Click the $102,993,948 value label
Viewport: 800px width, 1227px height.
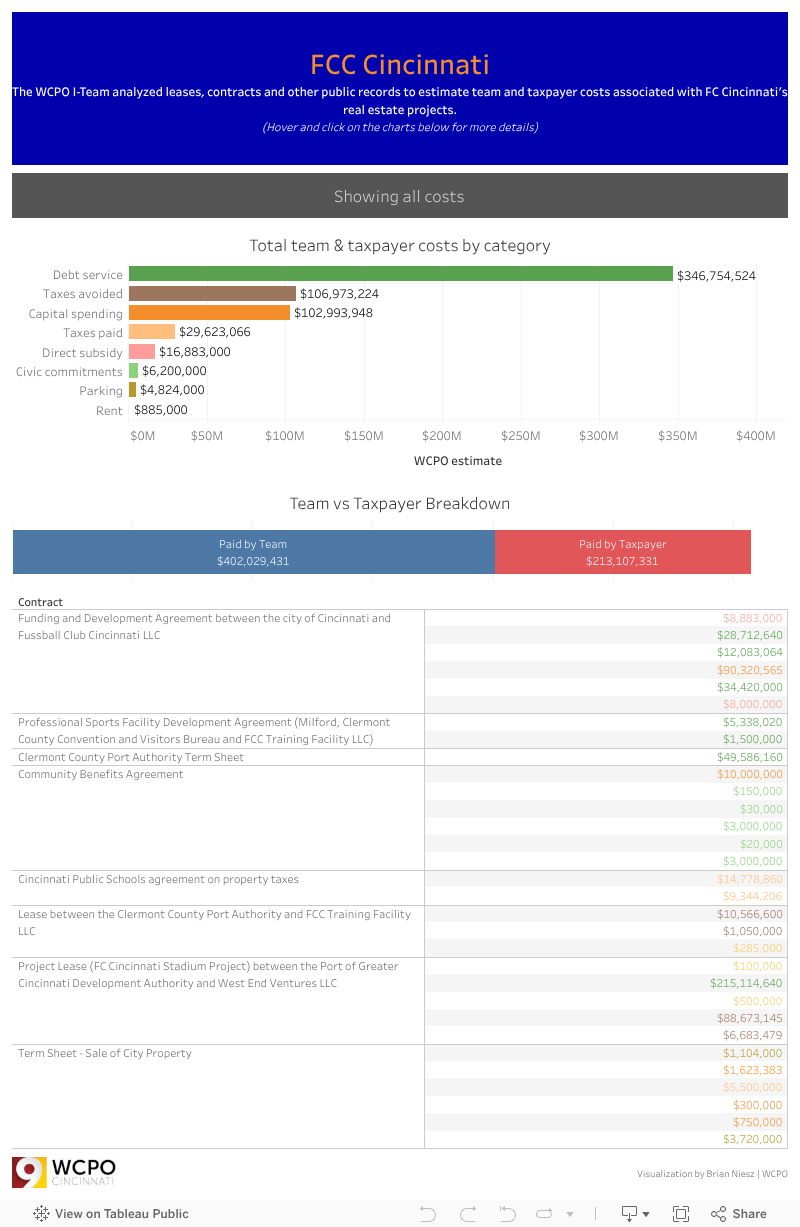pos(333,313)
